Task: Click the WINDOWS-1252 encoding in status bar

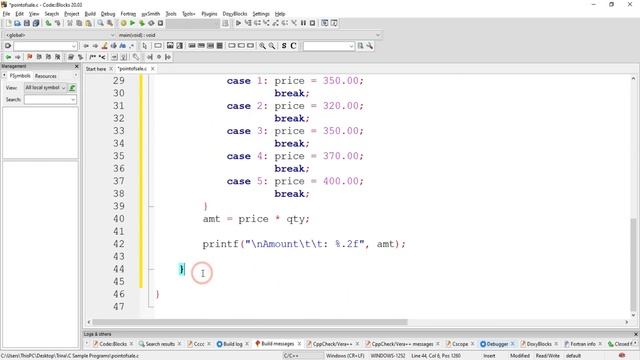Action: pos(387,356)
